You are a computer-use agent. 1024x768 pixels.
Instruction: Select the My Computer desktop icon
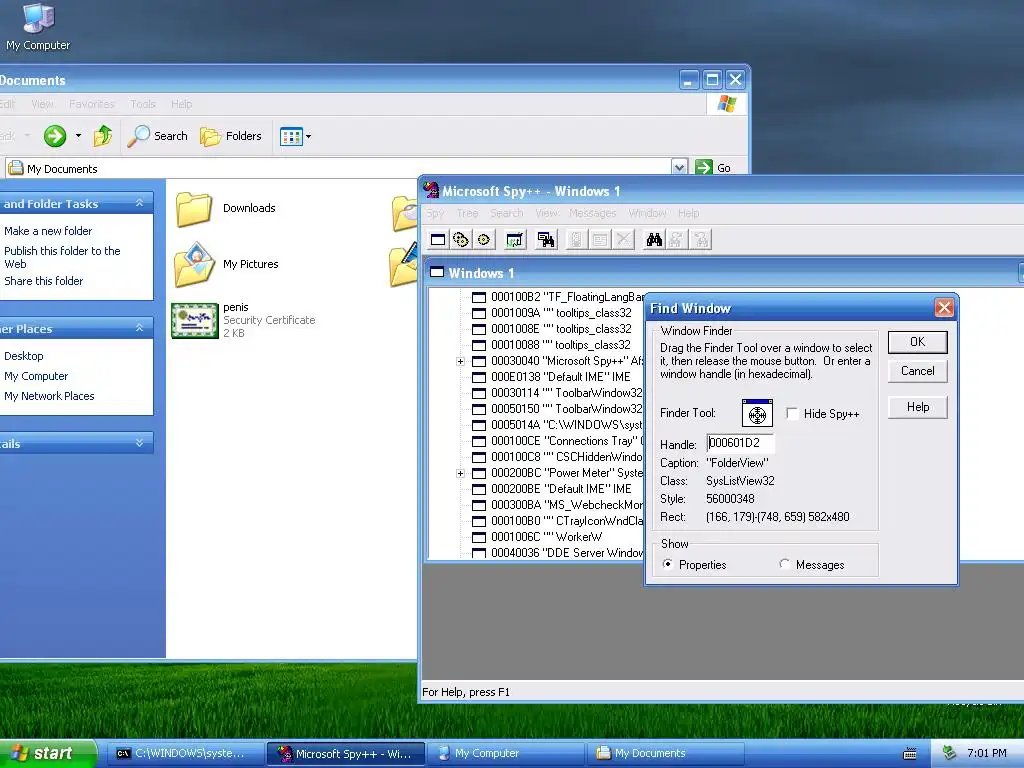pyautogui.click(x=38, y=18)
